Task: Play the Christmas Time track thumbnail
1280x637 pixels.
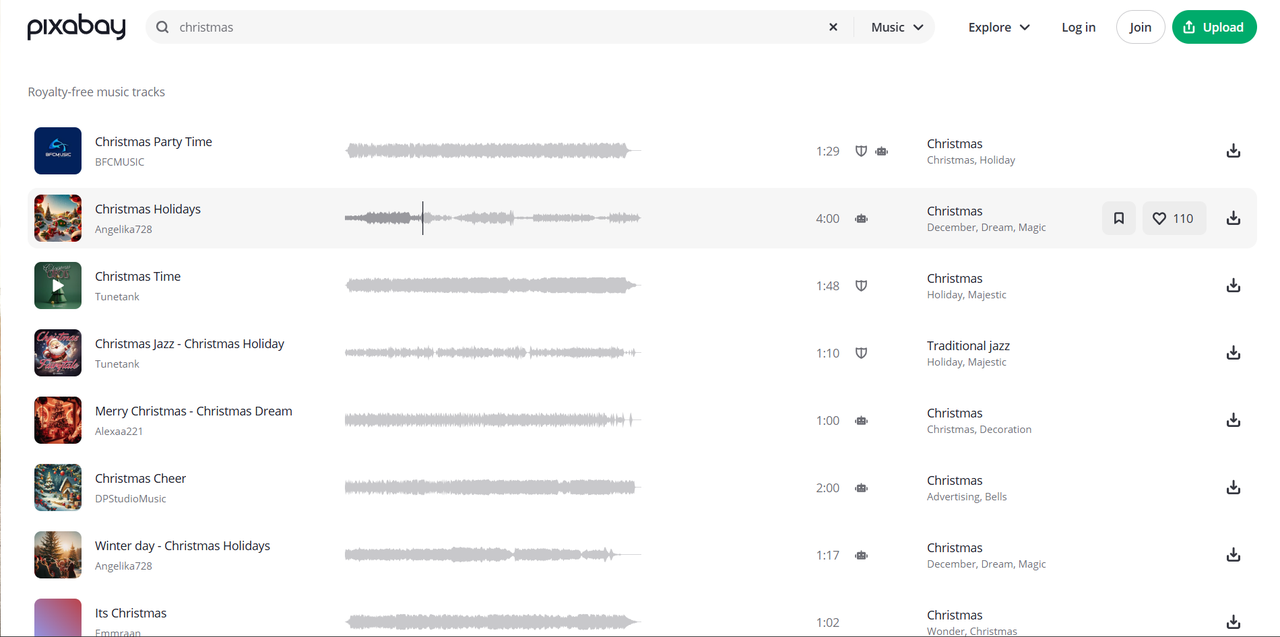Action: coord(57,285)
